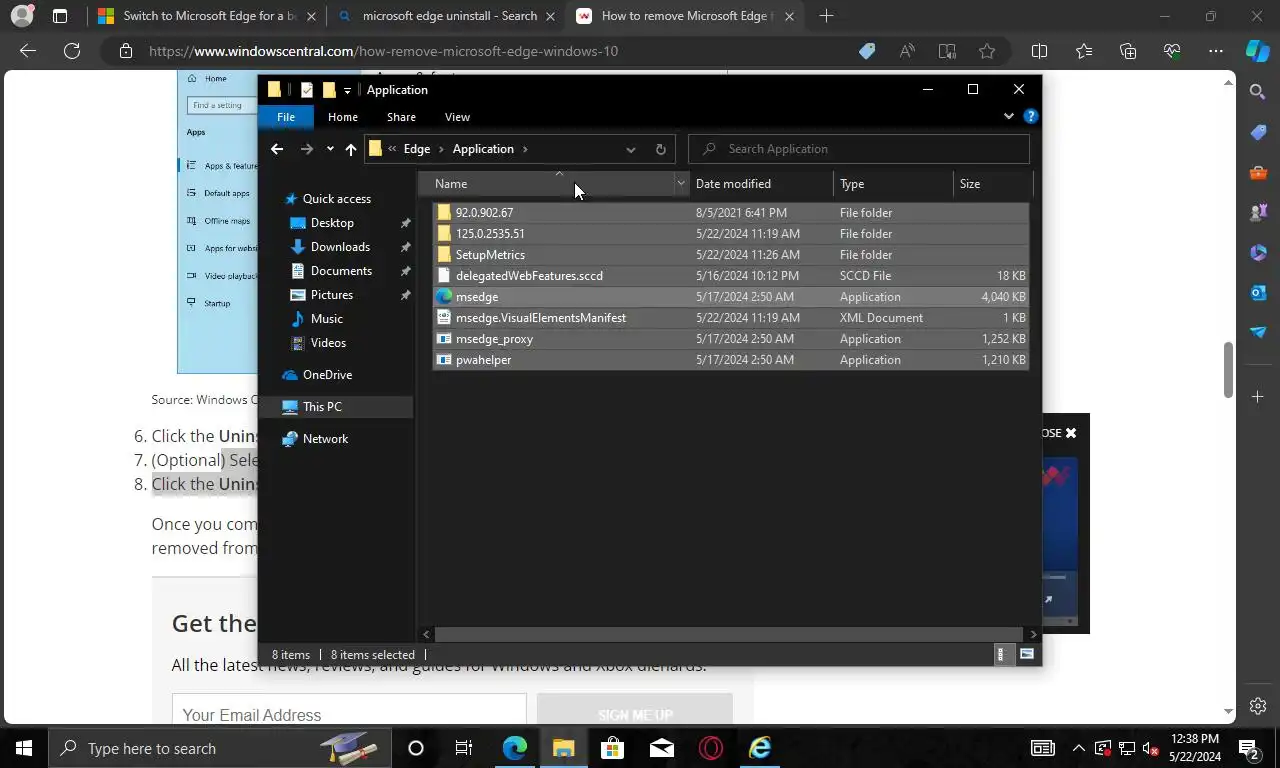The image size is (1280, 768).
Task: Select SetupMetrics folder
Action: point(730,255)
